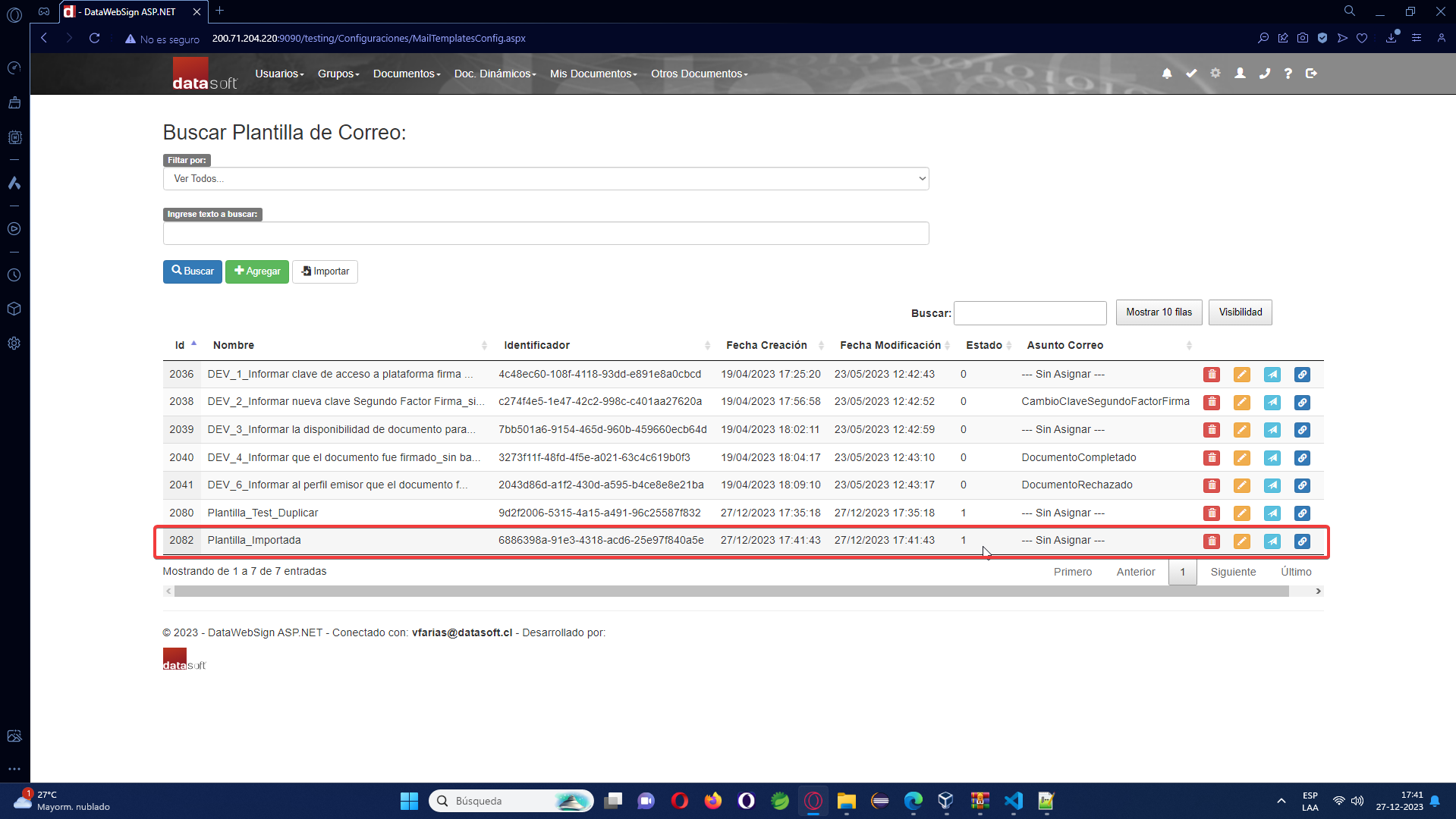Click datasoft logo in header
Image resolution: width=1456 pixels, height=819 pixels.
click(x=204, y=74)
